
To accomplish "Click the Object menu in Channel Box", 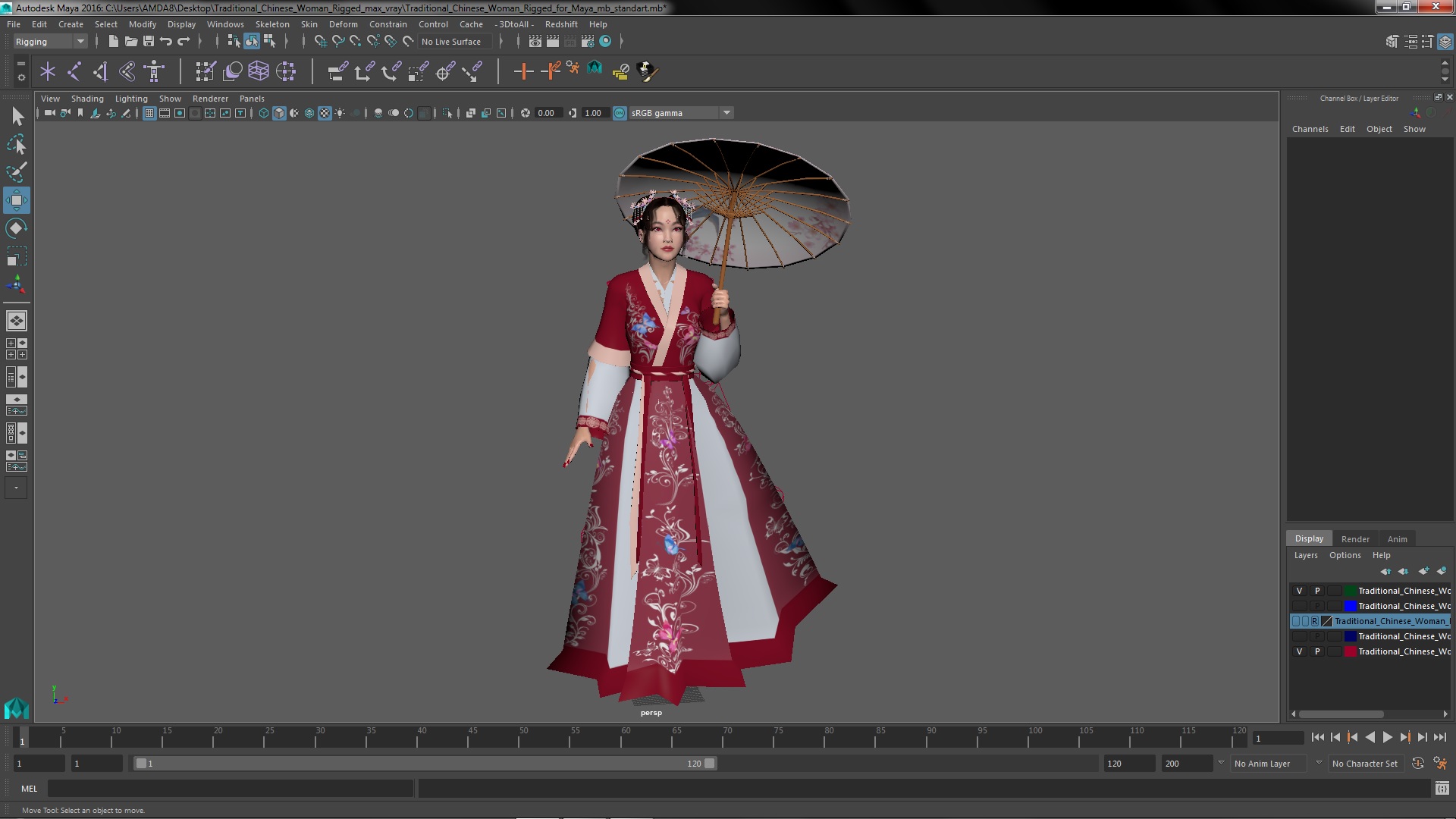I will click(1379, 129).
